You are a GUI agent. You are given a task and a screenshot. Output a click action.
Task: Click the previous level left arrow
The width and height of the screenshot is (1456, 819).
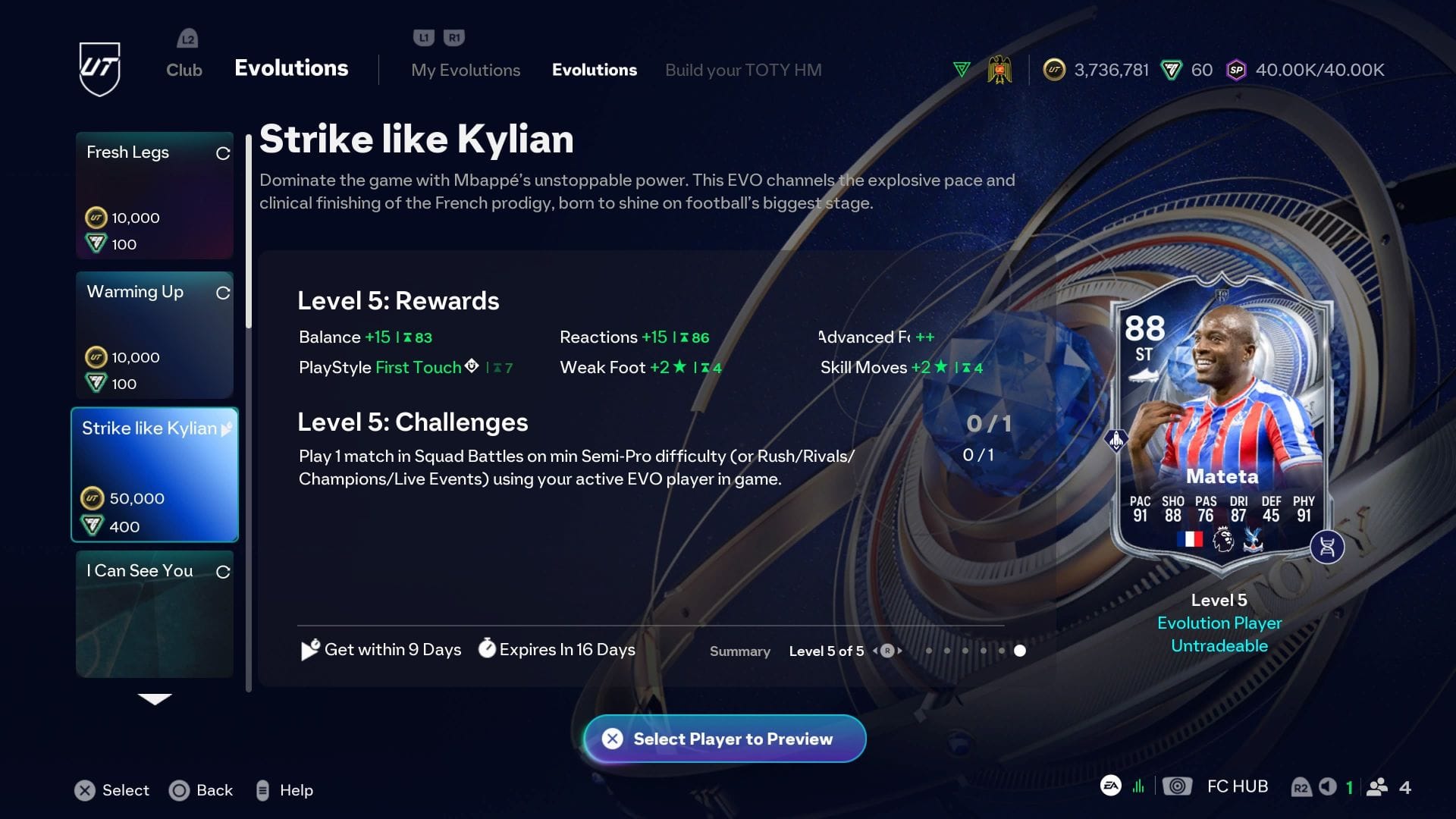click(x=875, y=651)
